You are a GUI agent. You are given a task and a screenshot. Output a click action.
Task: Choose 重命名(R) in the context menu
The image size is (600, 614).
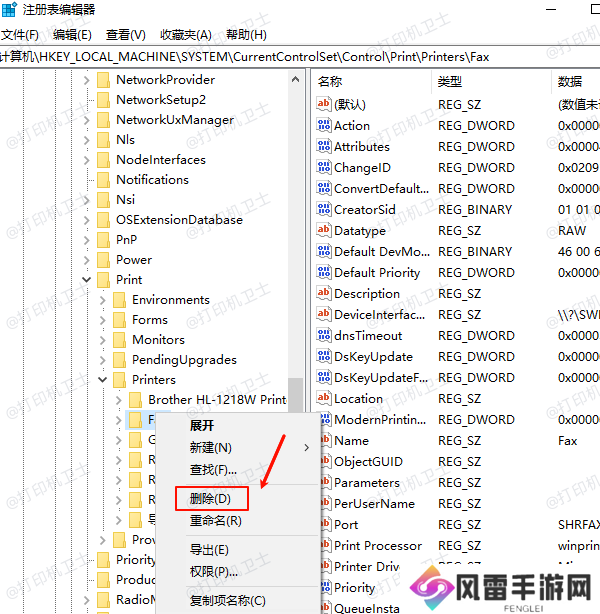pyautogui.click(x=215, y=521)
